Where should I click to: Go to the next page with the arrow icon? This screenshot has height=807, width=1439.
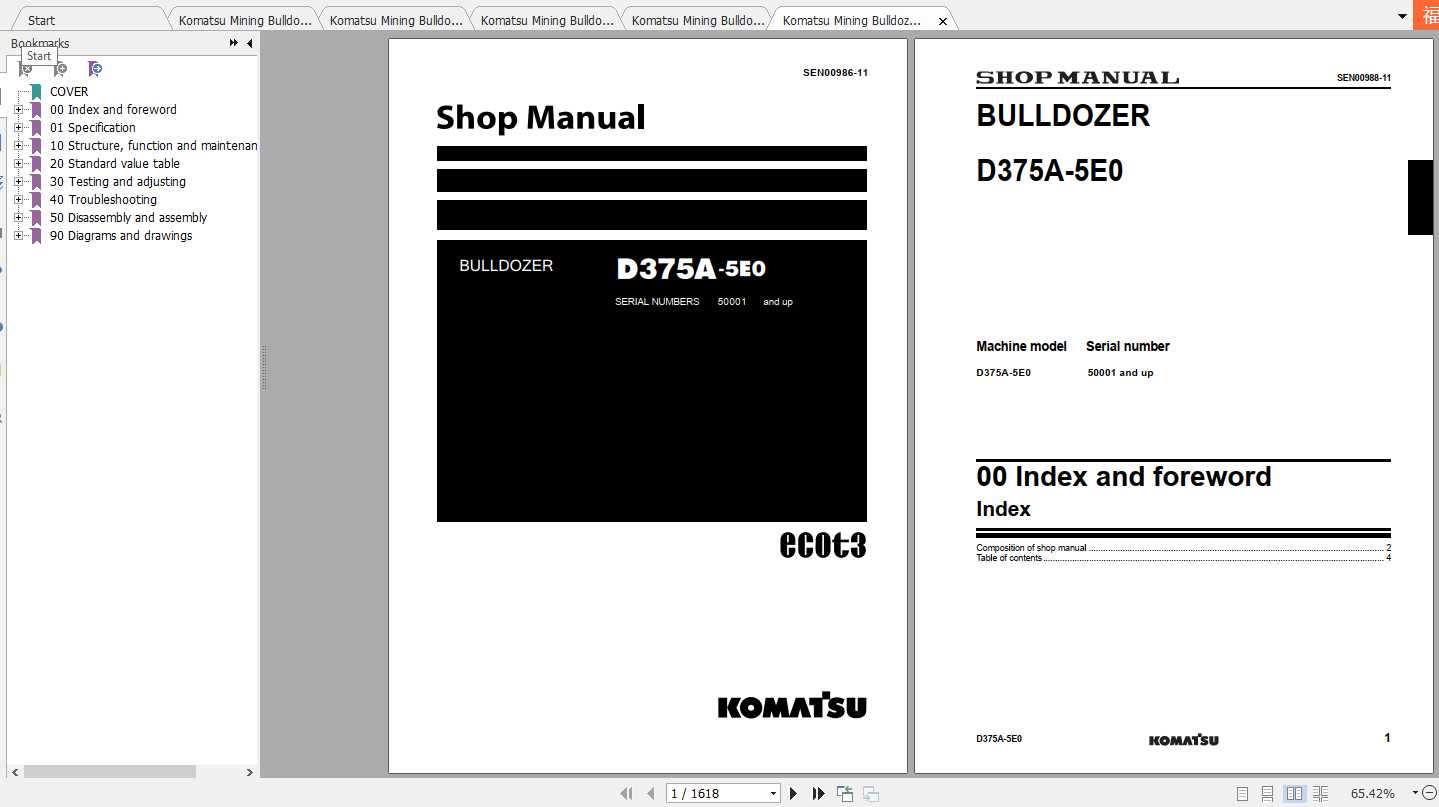(793, 793)
